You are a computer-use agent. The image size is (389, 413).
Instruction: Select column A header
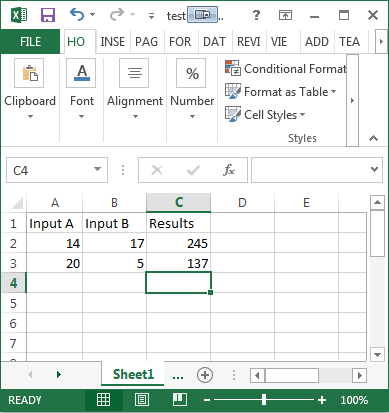tap(55, 203)
